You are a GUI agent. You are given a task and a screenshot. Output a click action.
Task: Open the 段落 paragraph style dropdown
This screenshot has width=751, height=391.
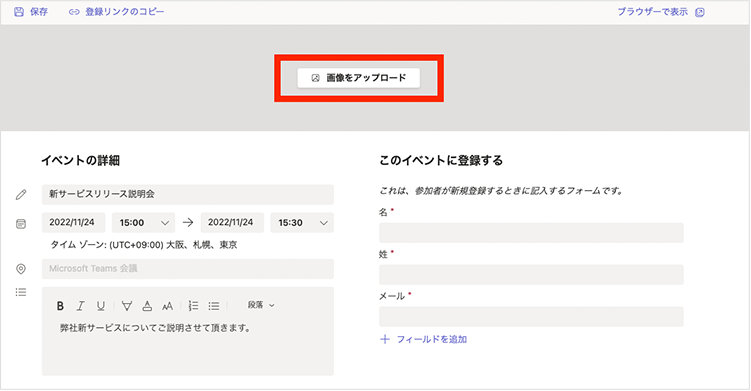pyautogui.click(x=261, y=305)
